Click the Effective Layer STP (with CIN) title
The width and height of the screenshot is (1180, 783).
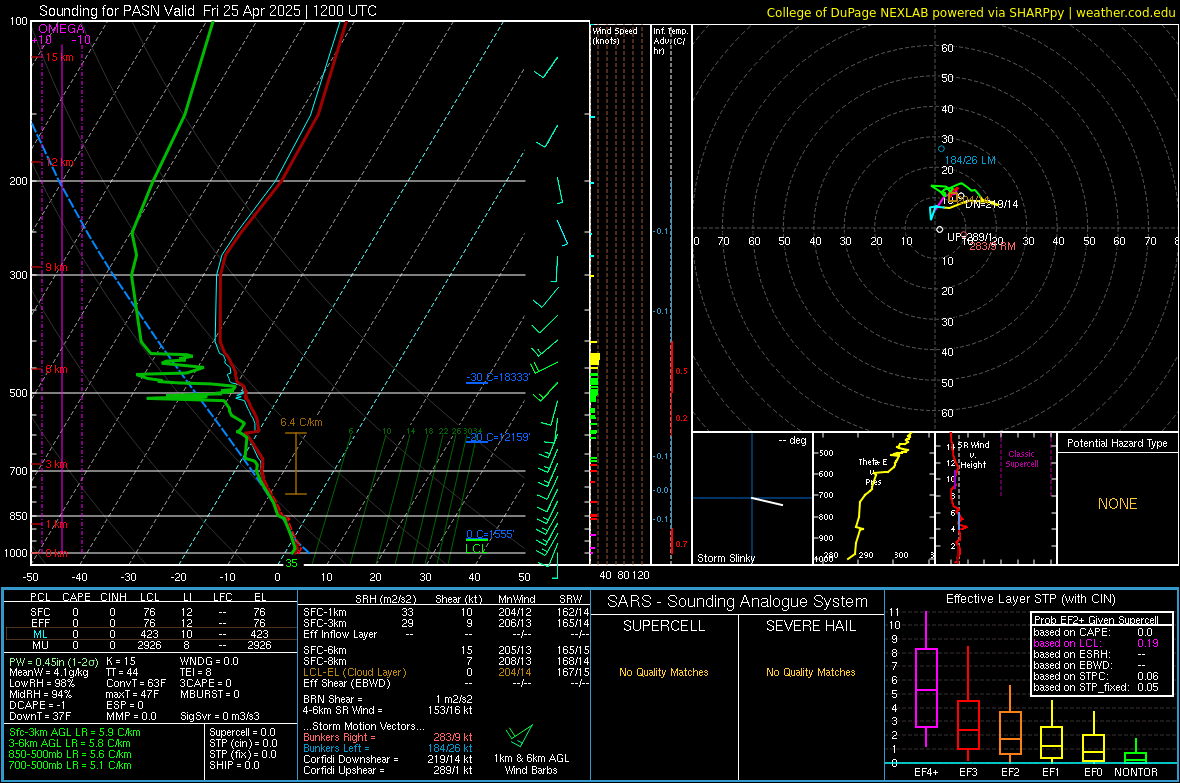(x=1030, y=599)
